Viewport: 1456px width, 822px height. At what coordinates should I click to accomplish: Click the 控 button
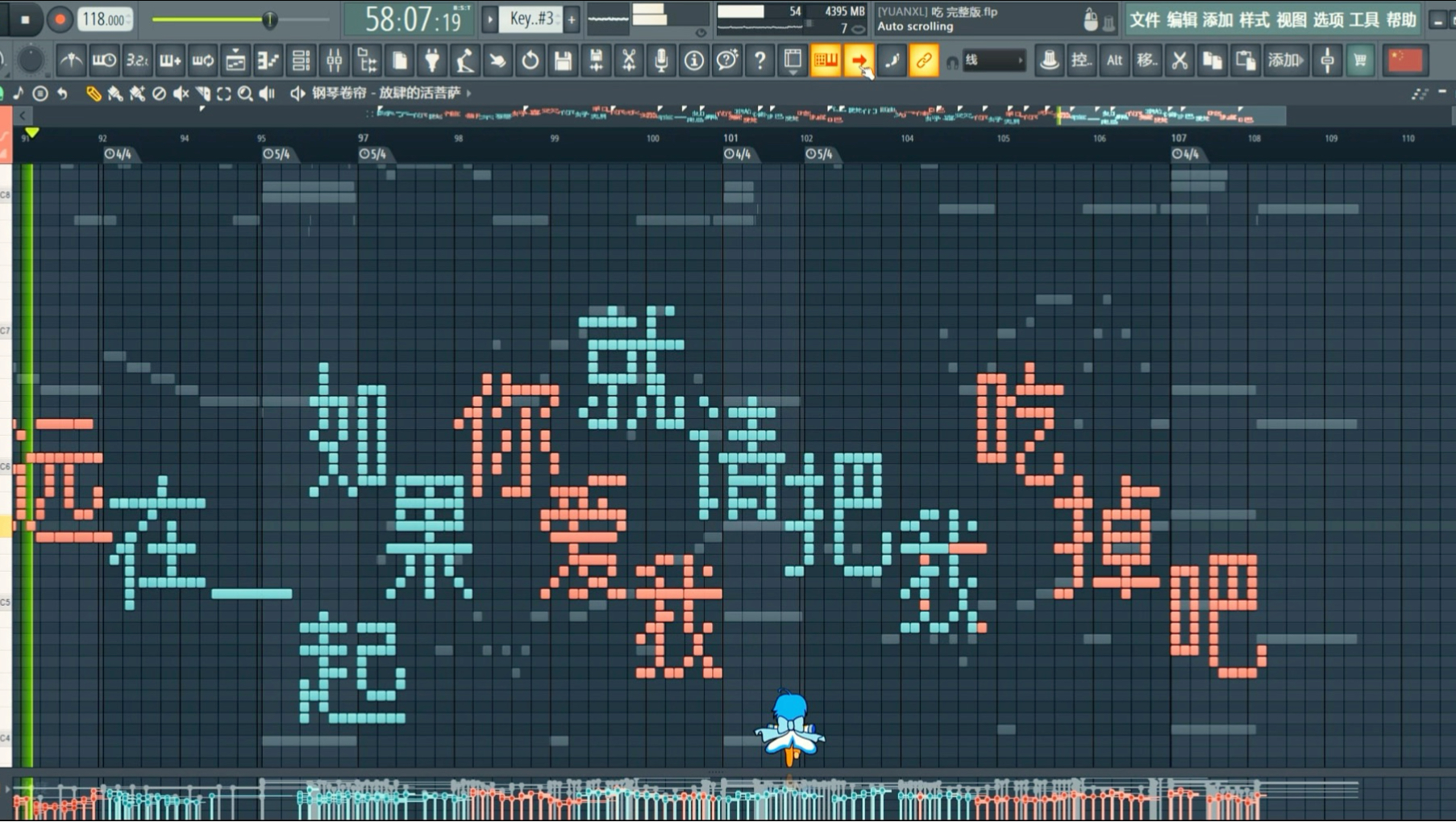[x=1081, y=61]
